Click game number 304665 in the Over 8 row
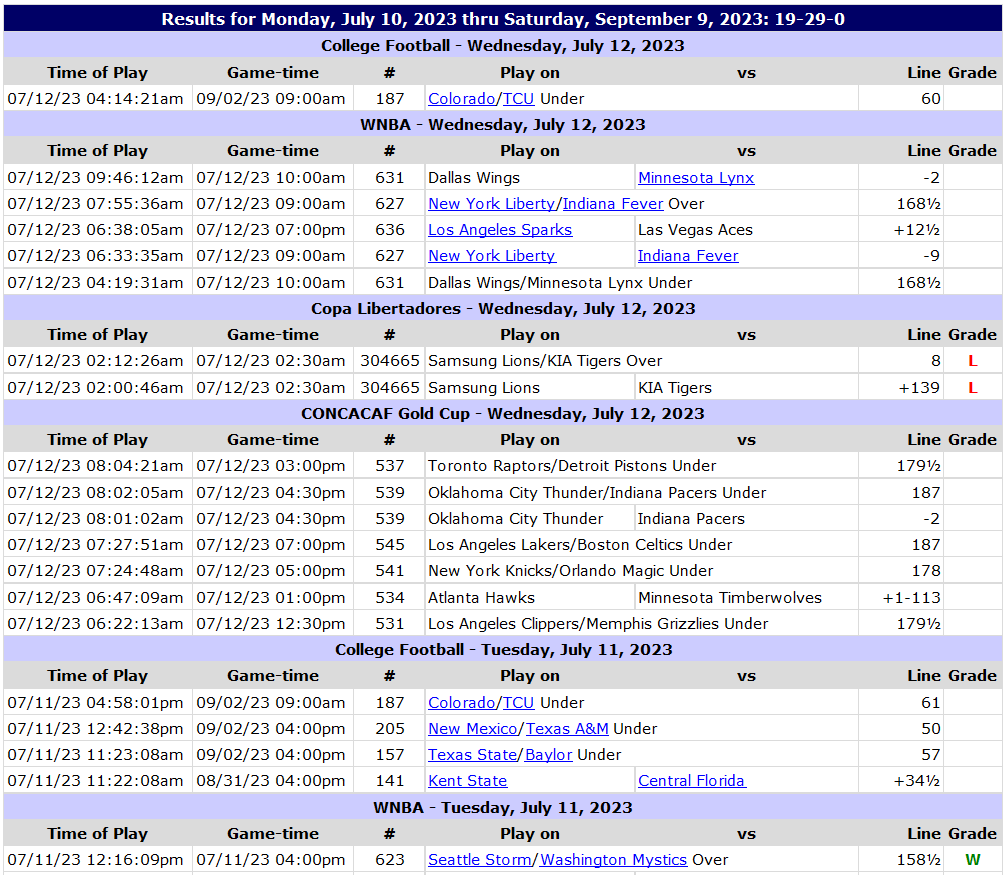 pos(390,361)
